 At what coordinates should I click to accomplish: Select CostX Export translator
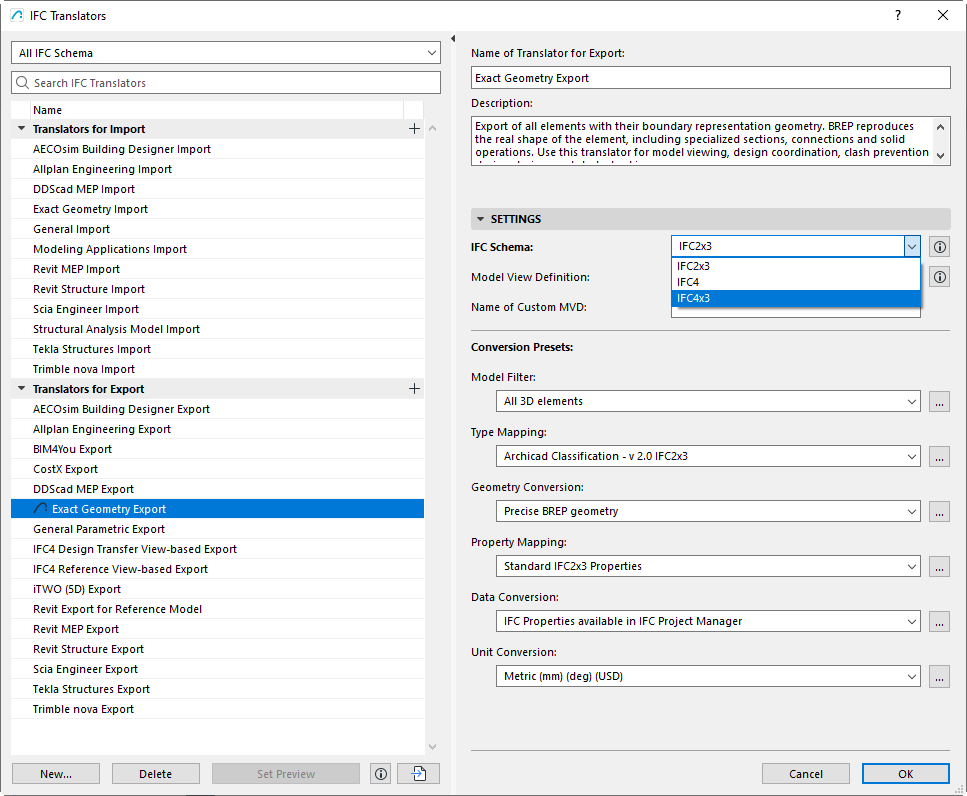218,469
